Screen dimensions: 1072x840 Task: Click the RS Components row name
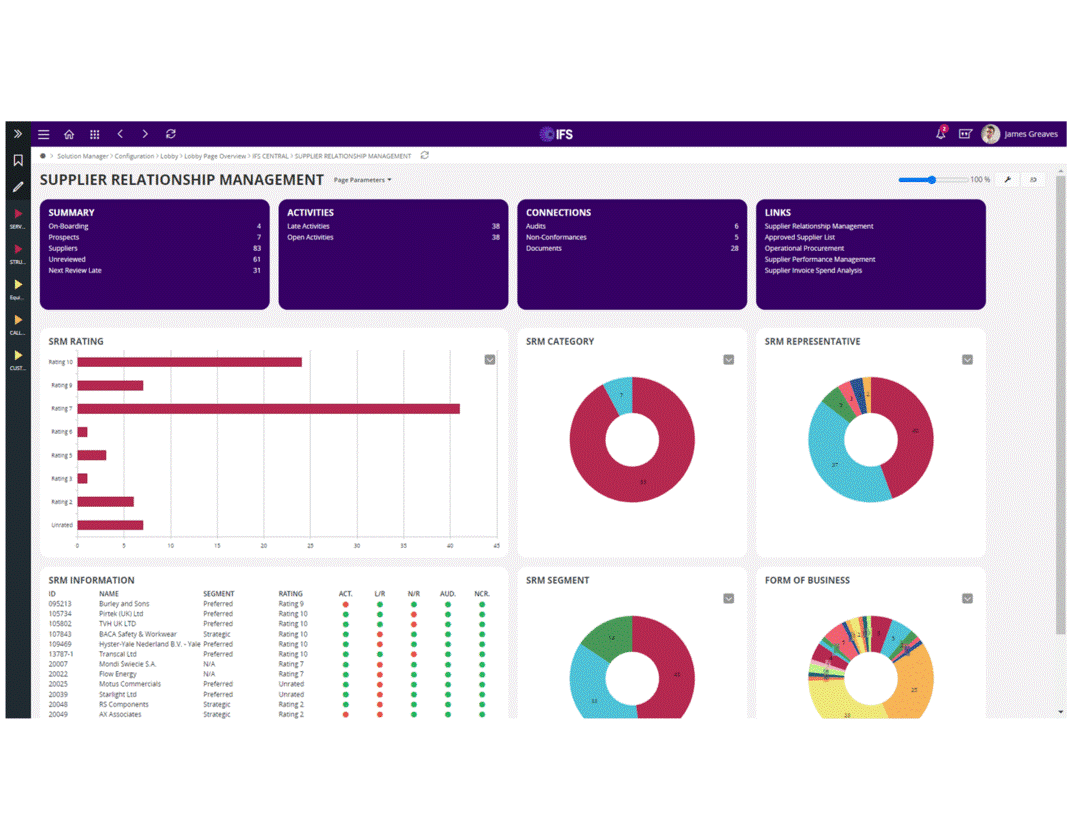[x=124, y=705]
